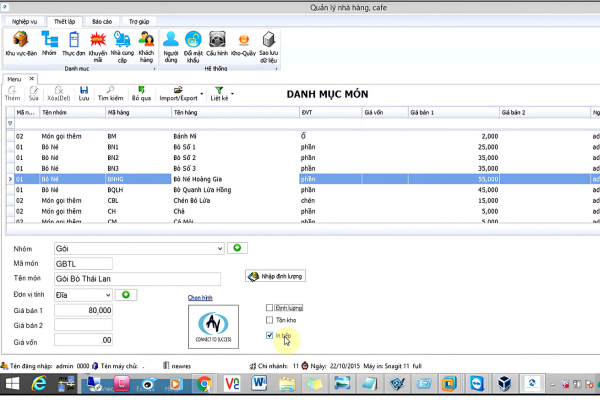The width and height of the screenshot is (600, 400).
Task: Open Microsoft Word from the taskbar
Action: click(259, 384)
